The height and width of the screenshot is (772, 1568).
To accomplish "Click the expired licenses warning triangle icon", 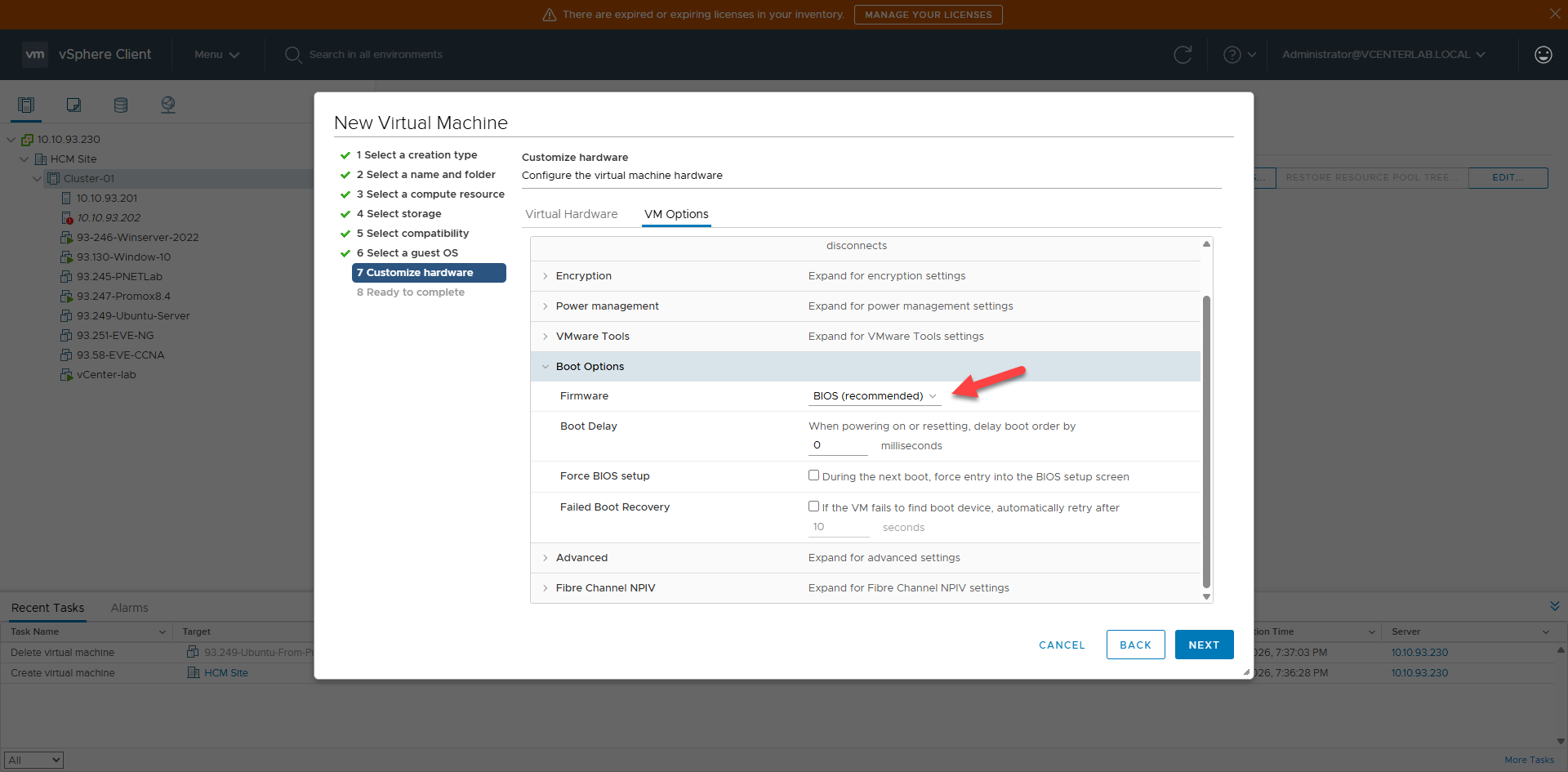I will 549,14.
